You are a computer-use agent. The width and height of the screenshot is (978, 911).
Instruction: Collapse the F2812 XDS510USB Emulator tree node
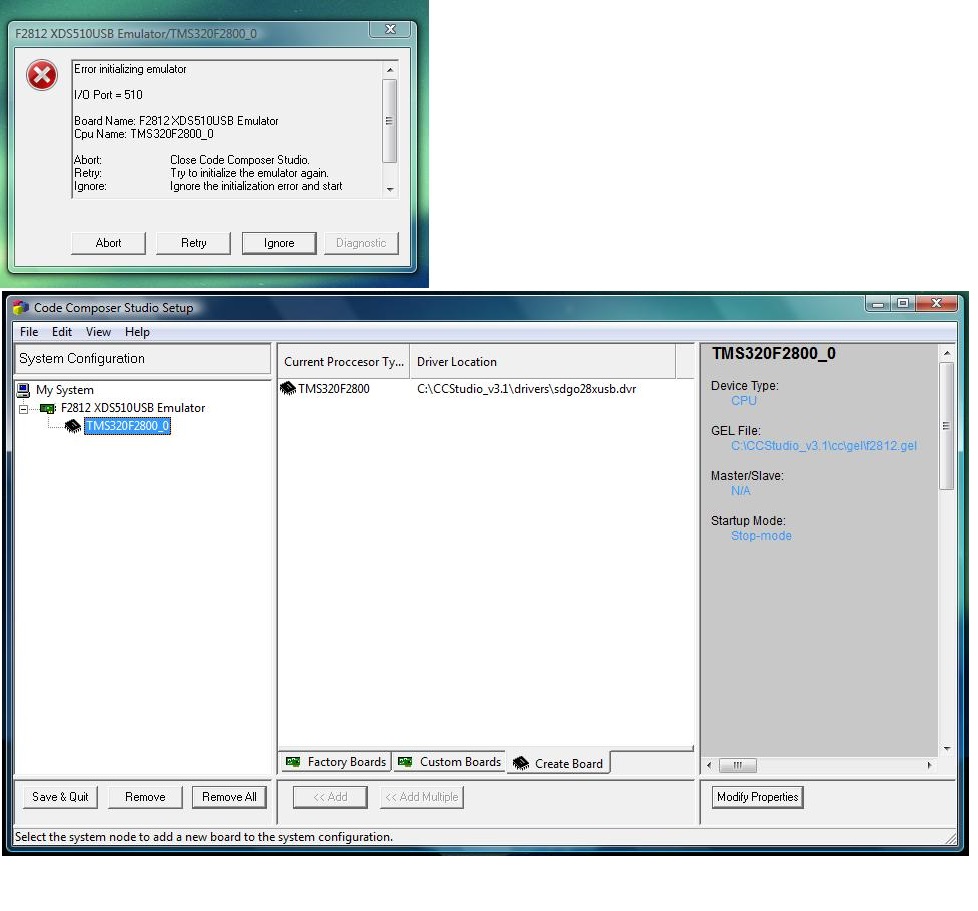point(23,409)
